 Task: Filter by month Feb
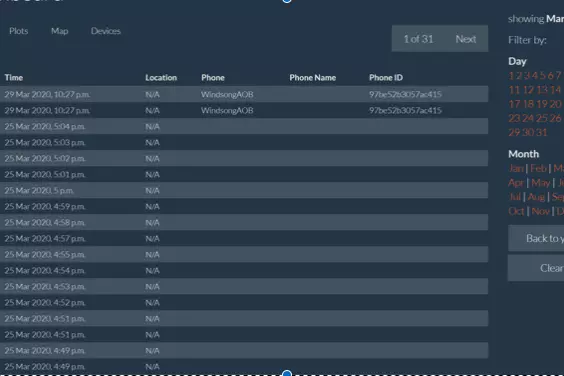pos(538,168)
